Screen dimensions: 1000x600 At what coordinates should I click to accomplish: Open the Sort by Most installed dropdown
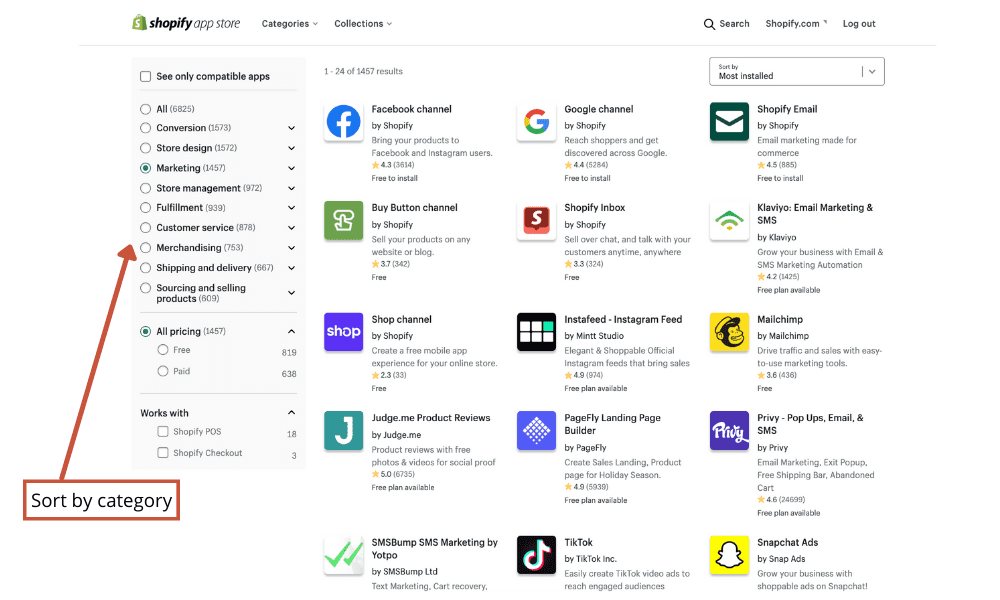pos(797,71)
